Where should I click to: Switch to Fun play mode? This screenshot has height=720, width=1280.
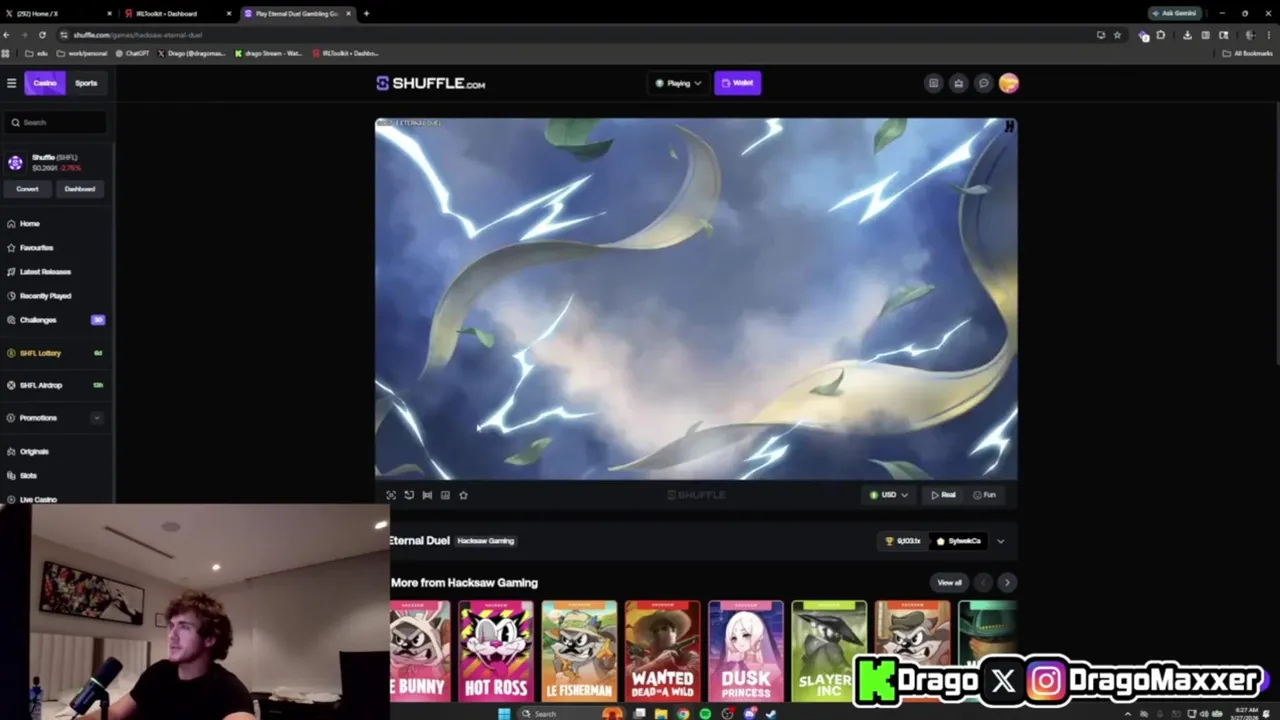tap(984, 495)
